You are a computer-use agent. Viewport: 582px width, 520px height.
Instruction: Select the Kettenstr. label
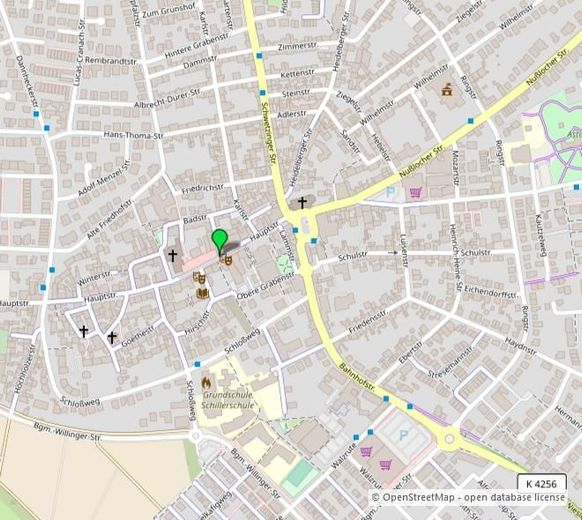pyautogui.click(x=298, y=73)
